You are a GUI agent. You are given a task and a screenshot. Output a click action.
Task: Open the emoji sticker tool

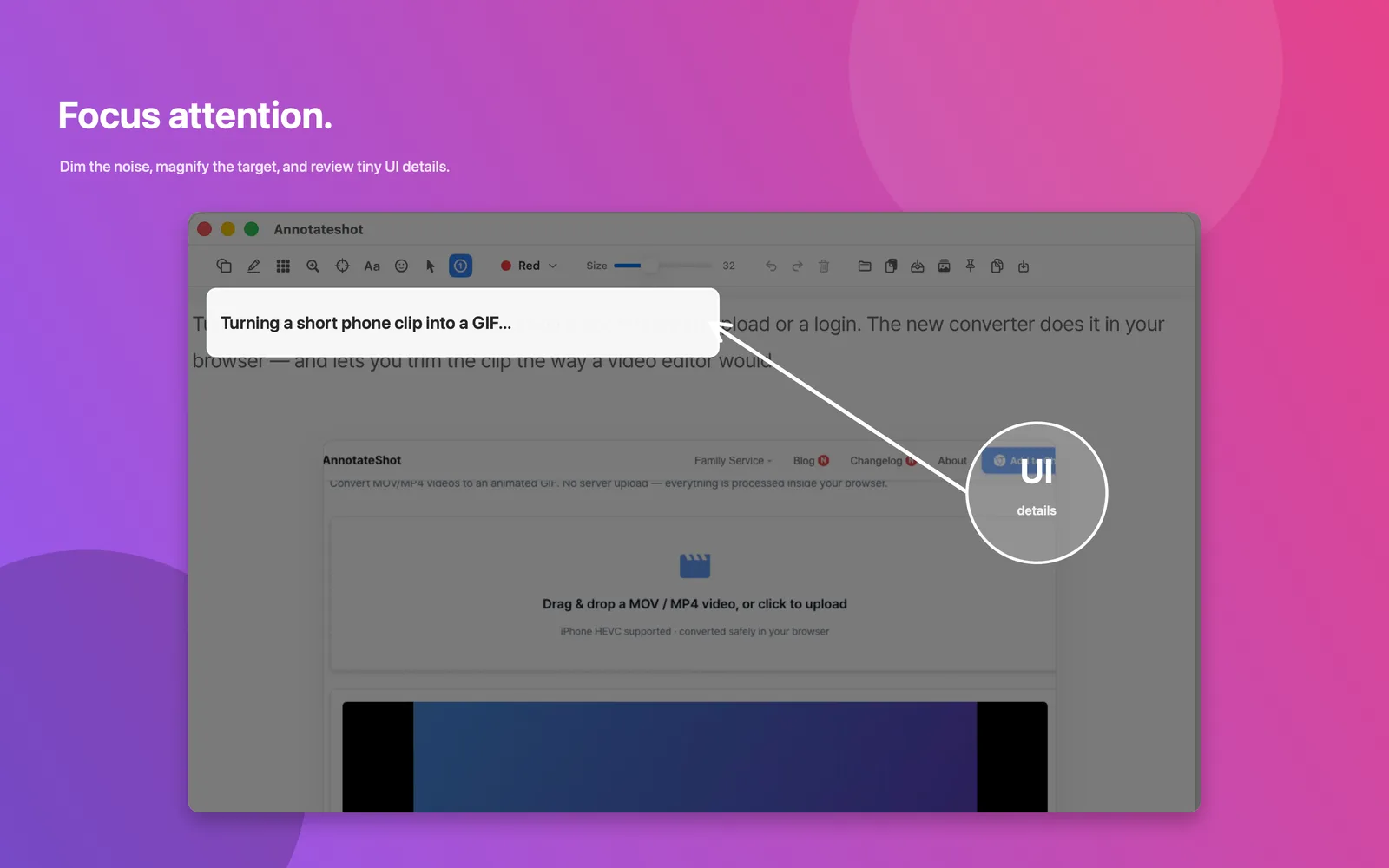coord(401,266)
